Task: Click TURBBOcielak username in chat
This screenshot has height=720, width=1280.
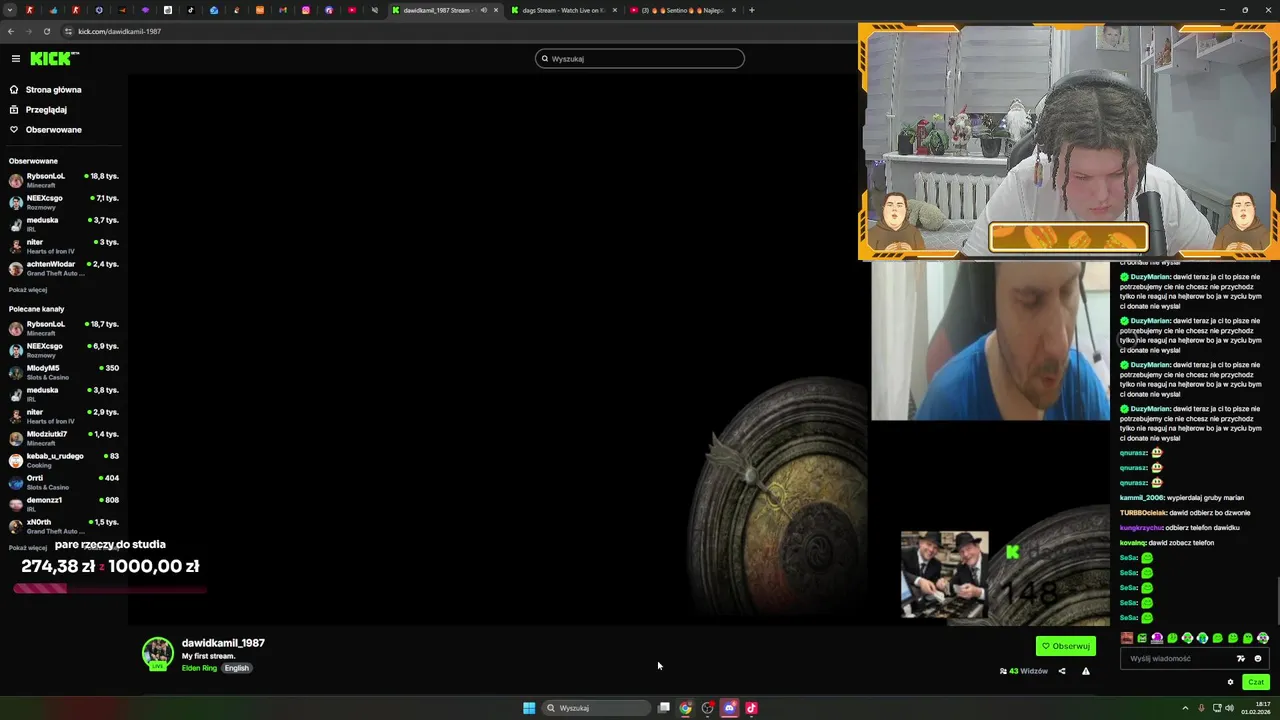Action: click(x=1143, y=513)
